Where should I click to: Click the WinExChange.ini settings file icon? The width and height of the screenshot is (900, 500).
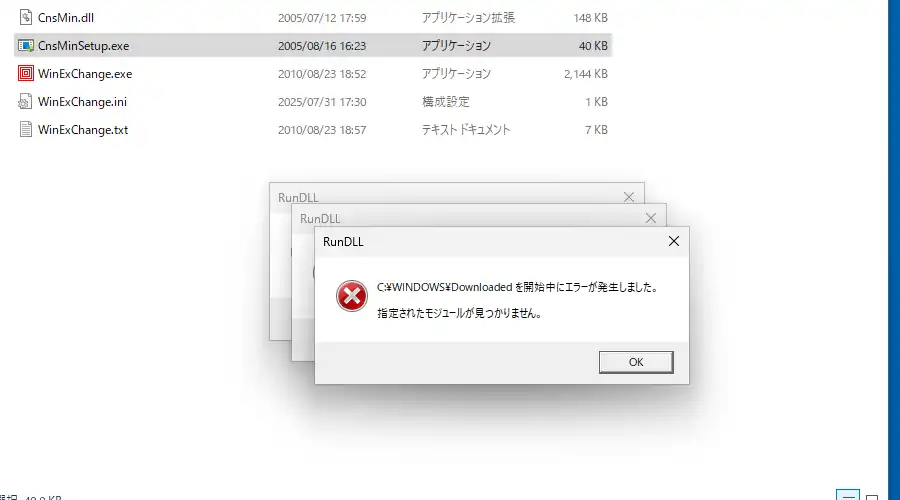click(x=25, y=102)
